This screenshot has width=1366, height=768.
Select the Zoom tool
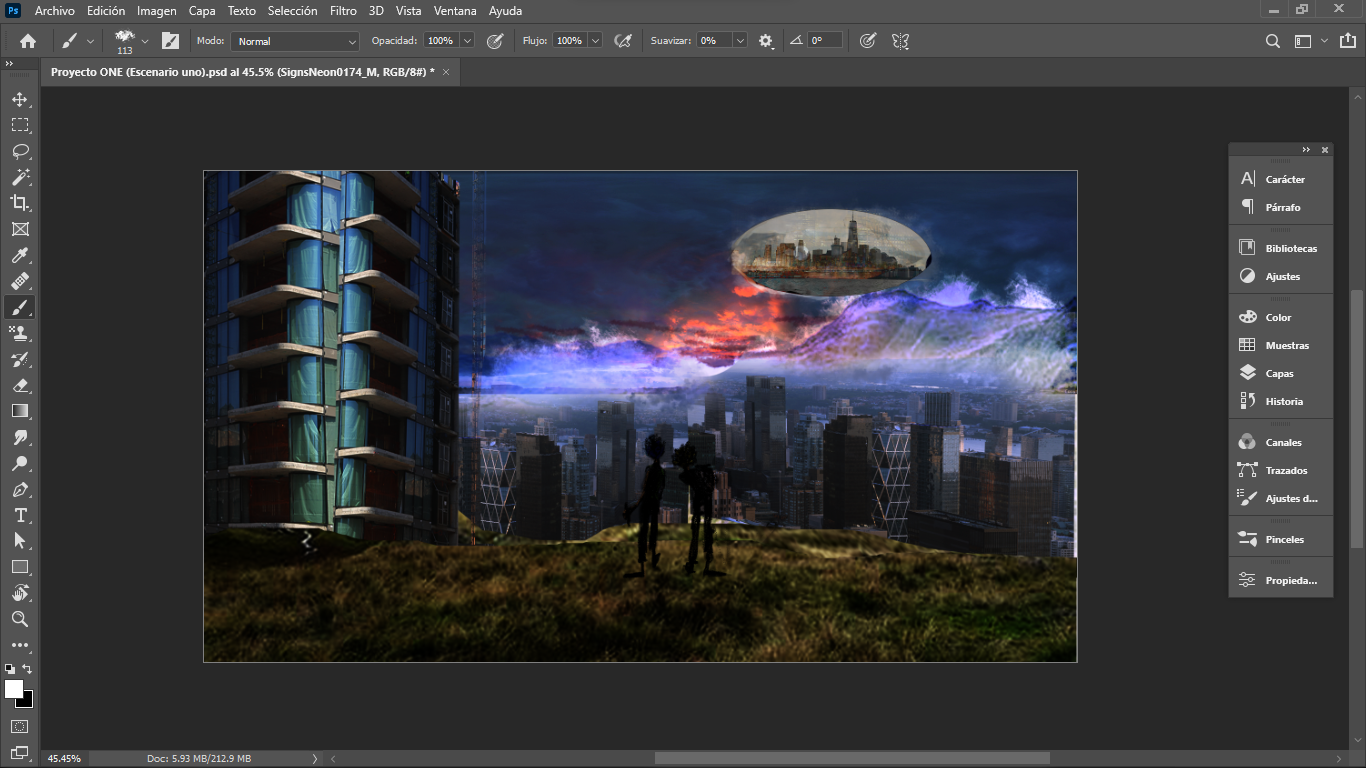click(20, 619)
